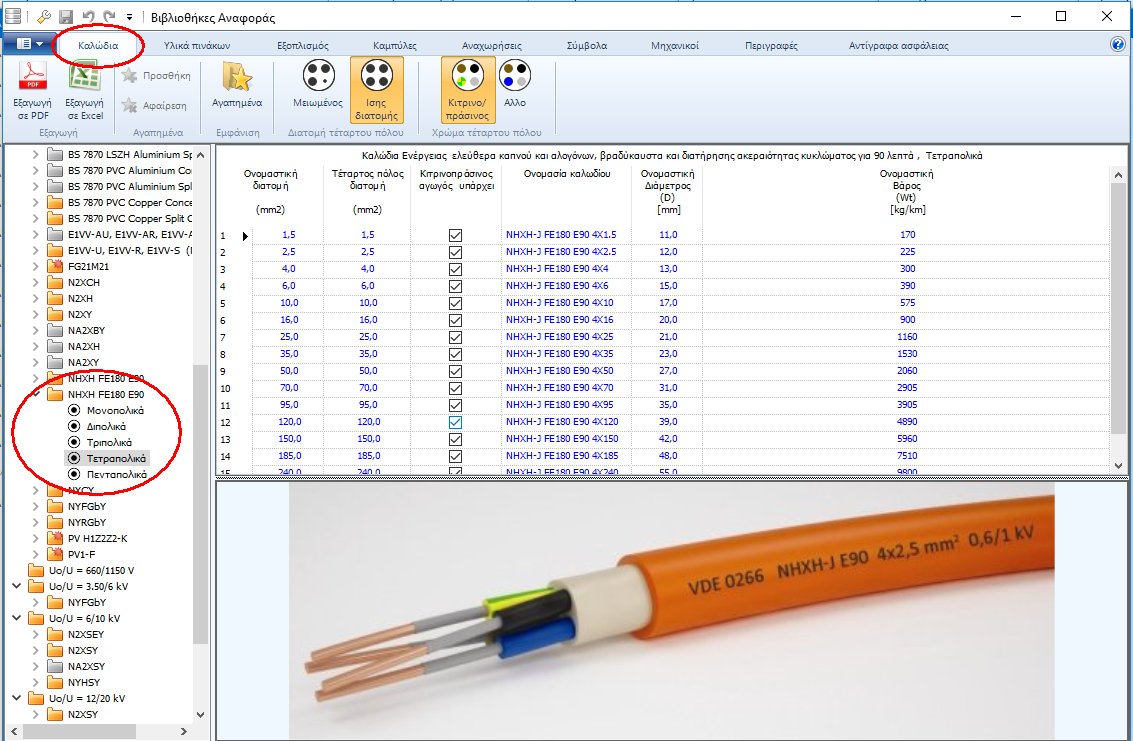Click the blue help button top-right
This screenshot has height=741, width=1133.
(x=1117, y=44)
